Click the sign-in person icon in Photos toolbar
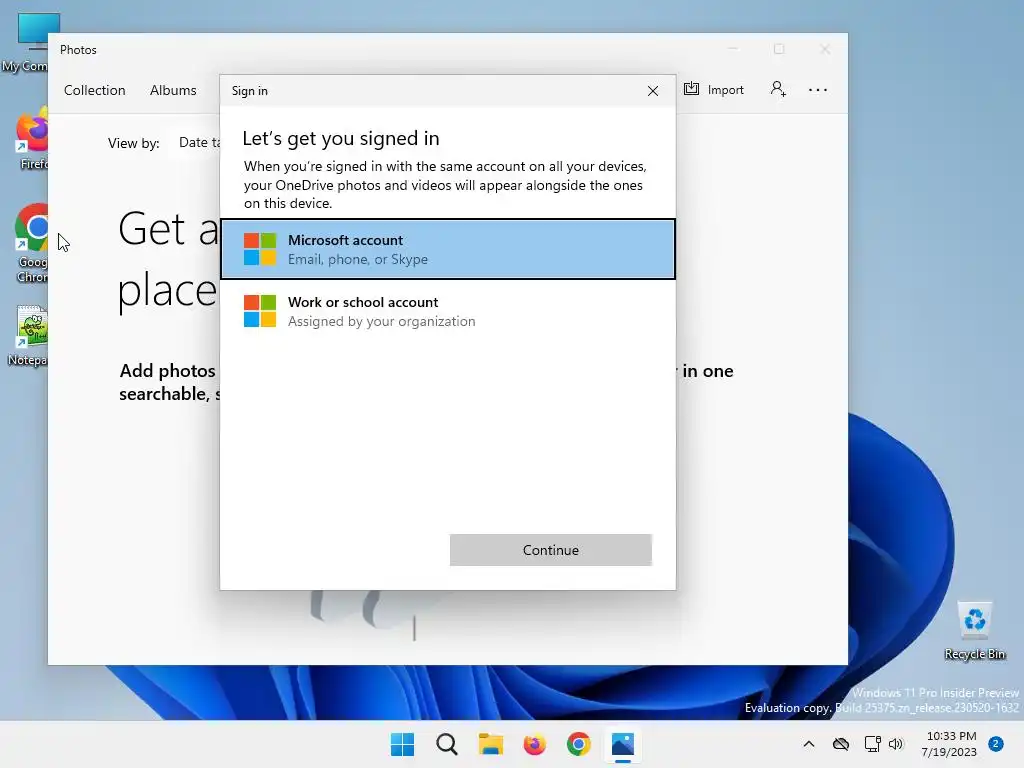This screenshot has height=768, width=1024. pos(778,89)
